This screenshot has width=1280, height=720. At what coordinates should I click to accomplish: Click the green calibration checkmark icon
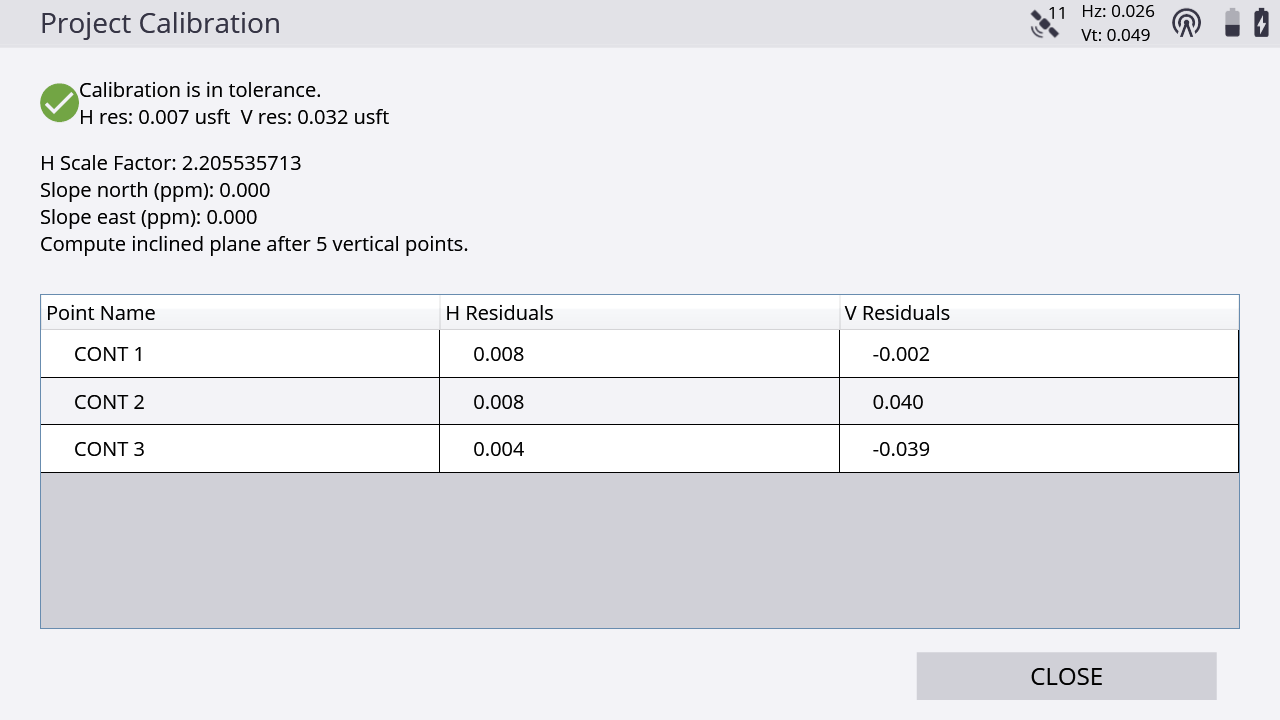coord(59,103)
